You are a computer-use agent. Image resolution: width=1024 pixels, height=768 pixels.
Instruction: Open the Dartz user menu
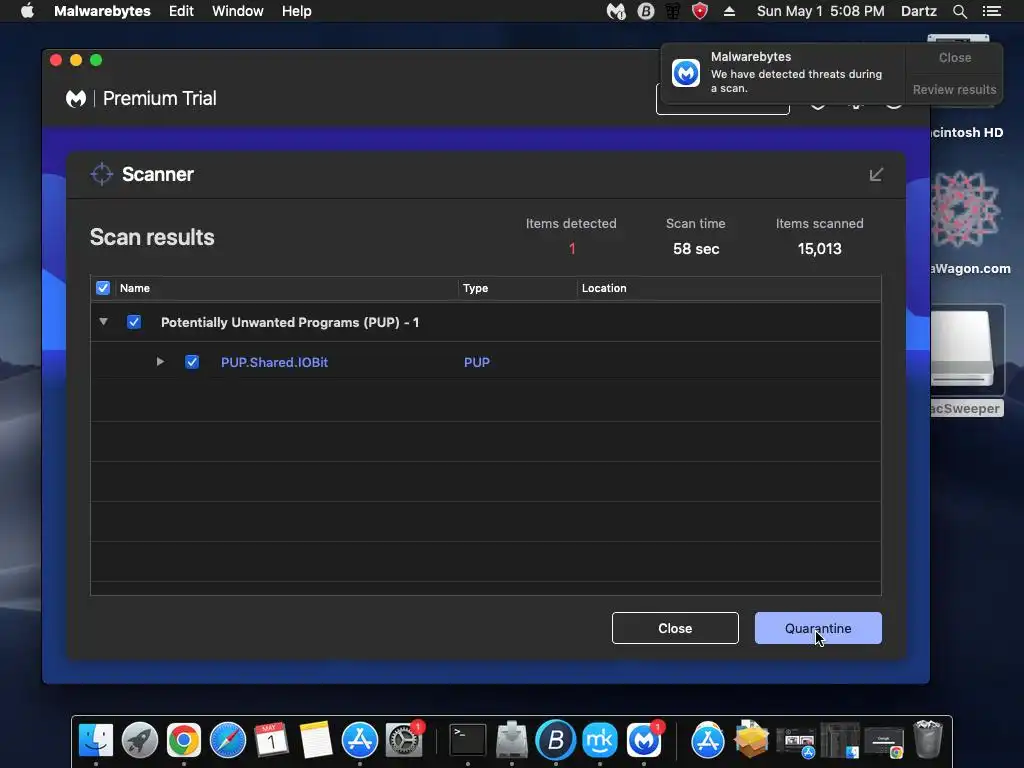point(918,11)
